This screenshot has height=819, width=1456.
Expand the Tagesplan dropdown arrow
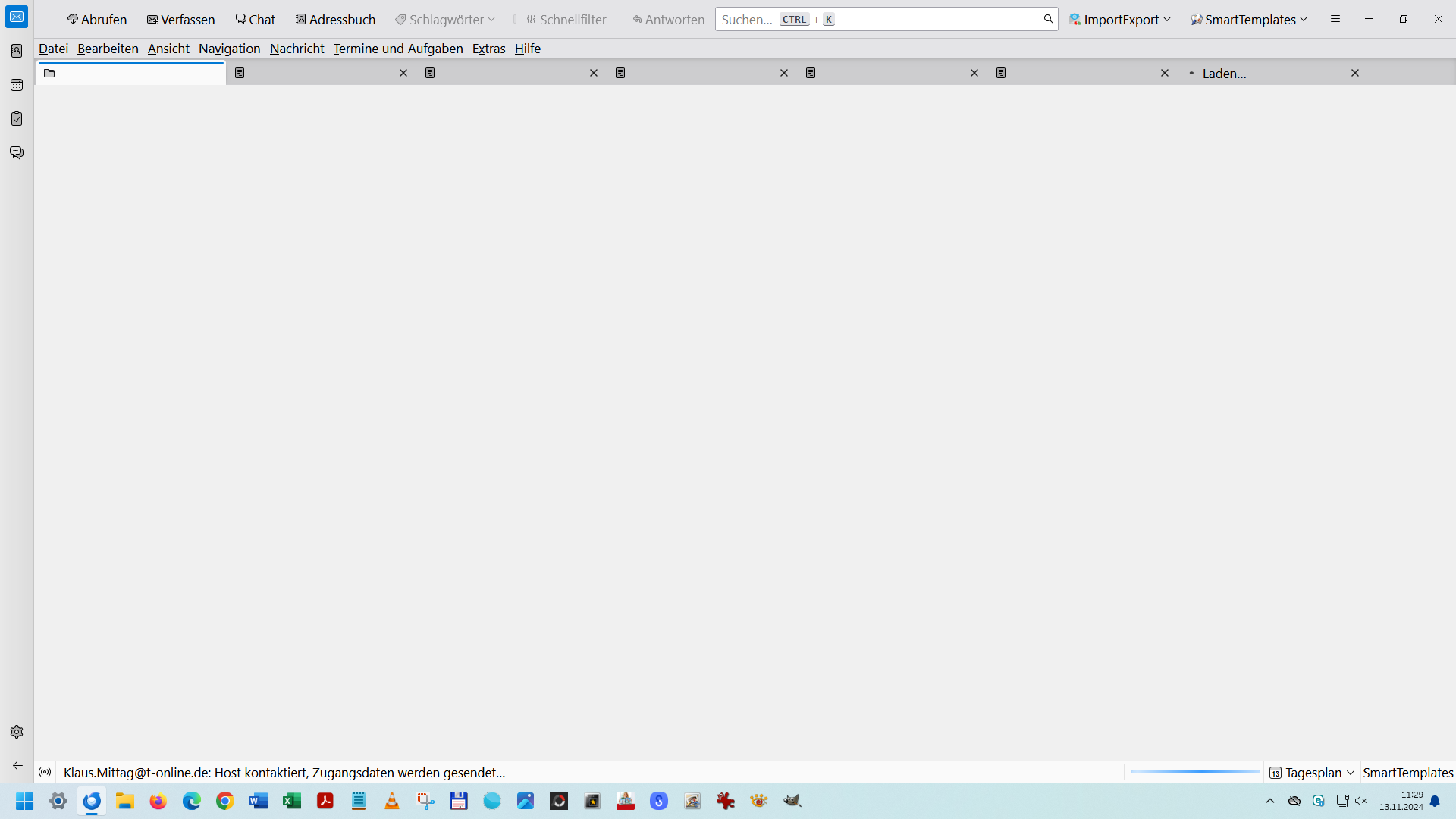[1351, 773]
